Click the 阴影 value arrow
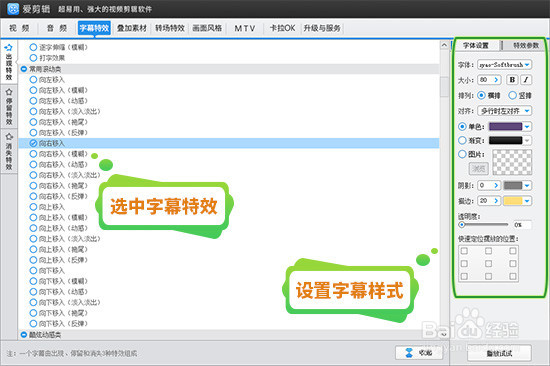 496,185
